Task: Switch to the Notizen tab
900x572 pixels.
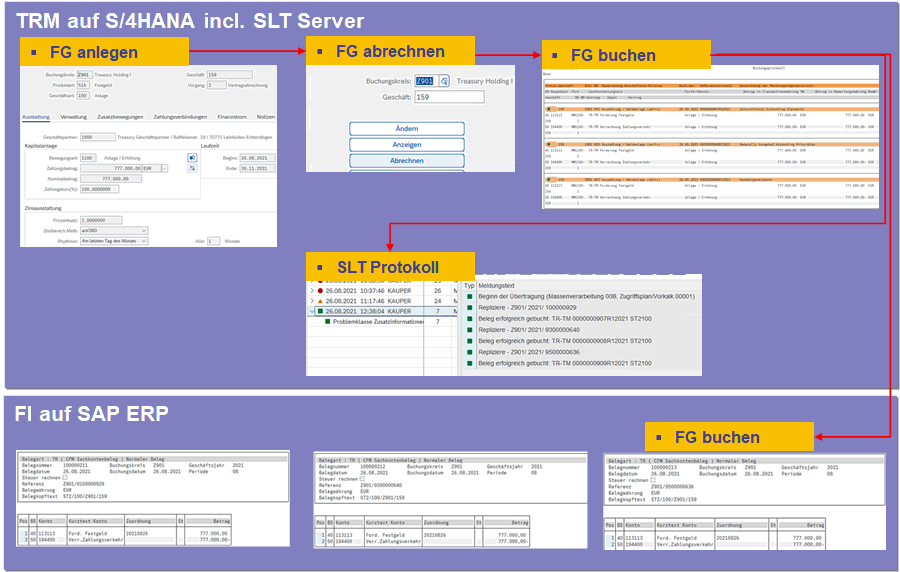Action: 266,116
